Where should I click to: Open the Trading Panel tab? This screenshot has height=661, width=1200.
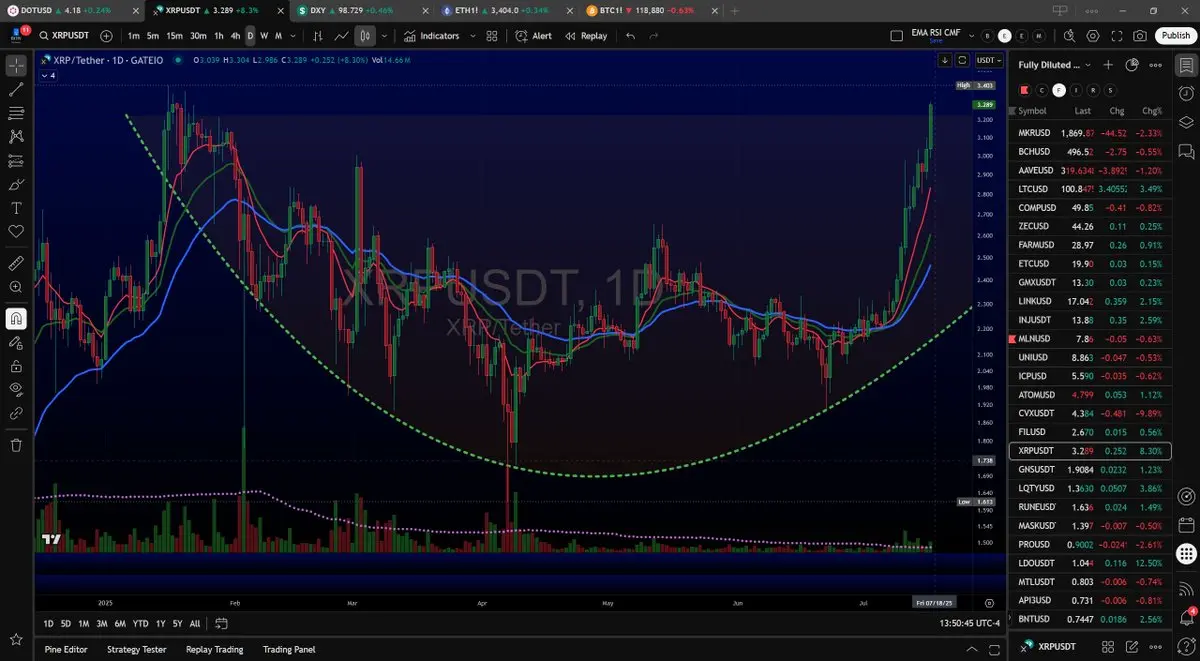click(x=289, y=649)
